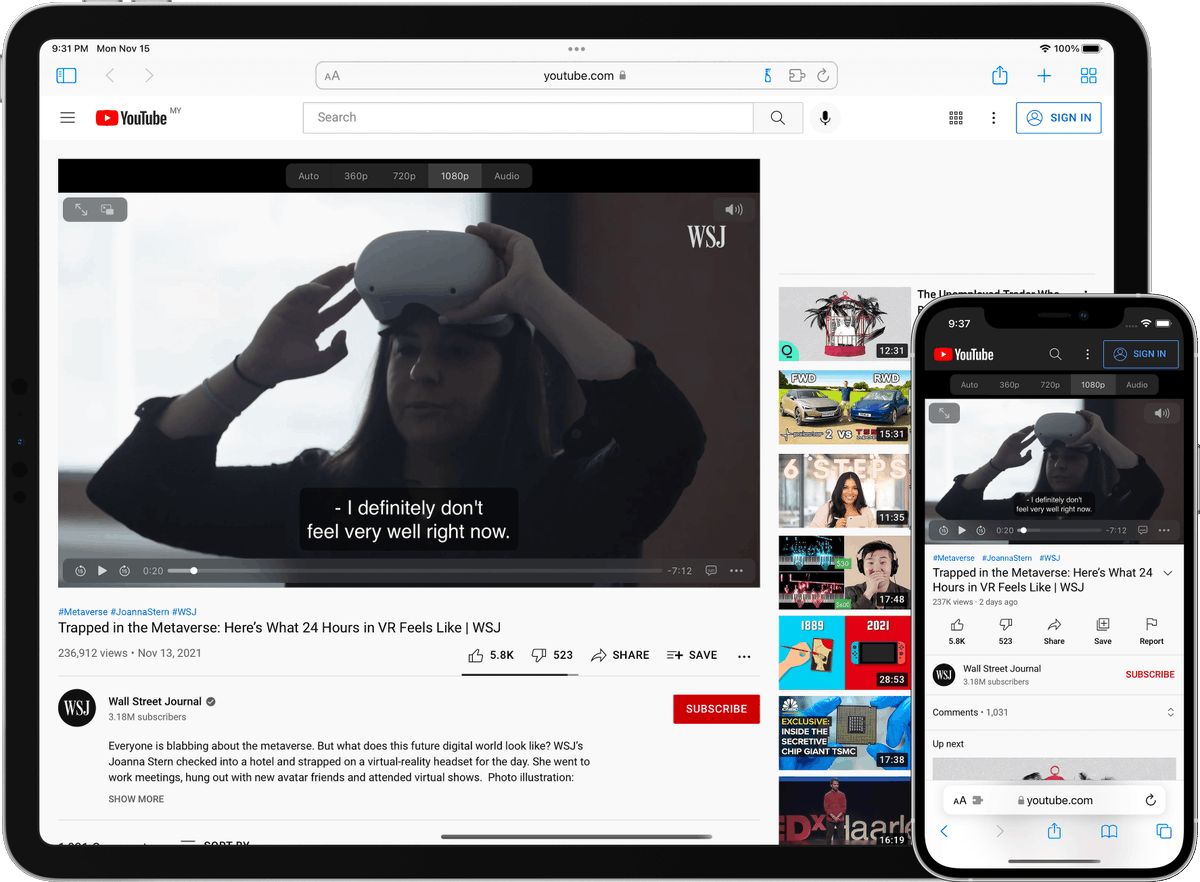
Task: Click SHARE under the iPad video
Action: pyautogui.click(x=620, y=655)
